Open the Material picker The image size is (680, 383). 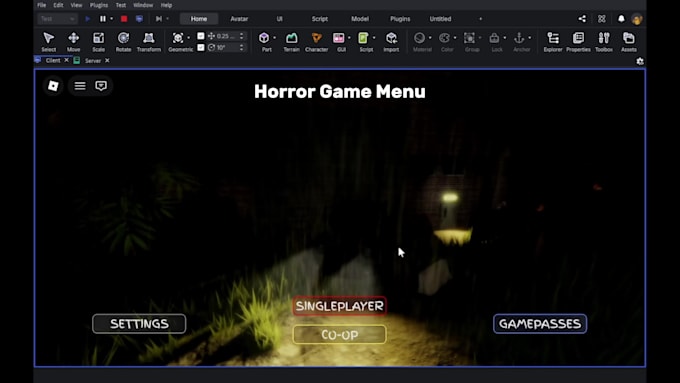point(419,38)
